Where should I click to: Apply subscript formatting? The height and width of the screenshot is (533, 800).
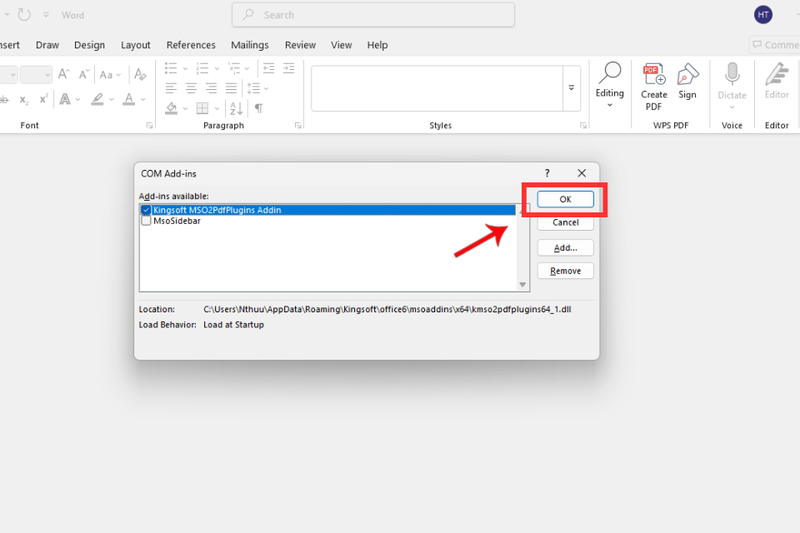pos(24,99)
